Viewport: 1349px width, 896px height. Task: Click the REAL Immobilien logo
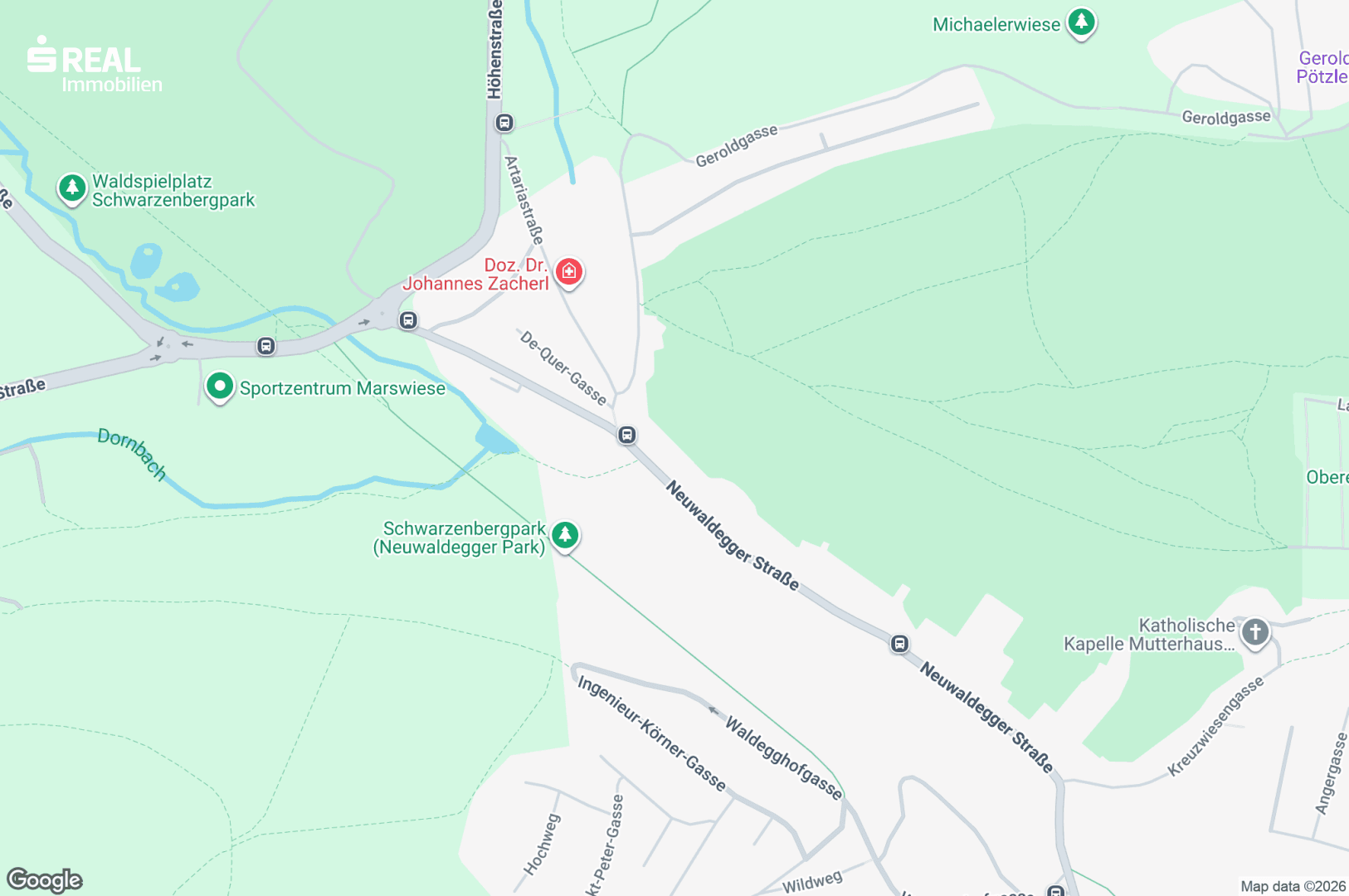click(x=95, y=65)
